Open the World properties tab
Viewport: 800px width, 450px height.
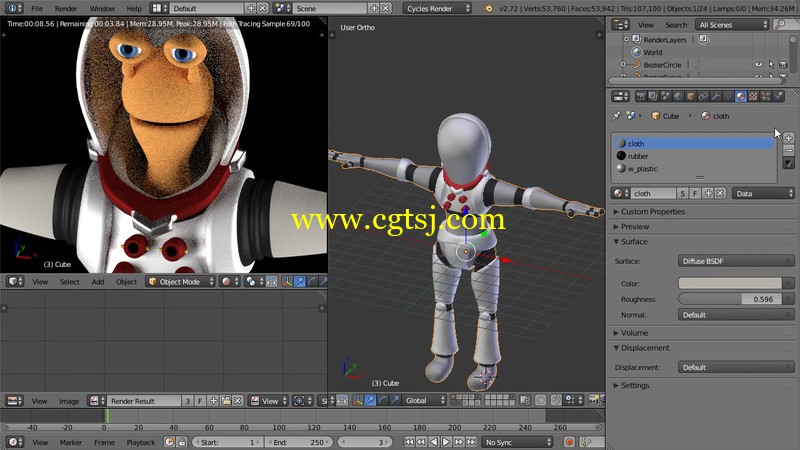pyautogui.click(x=678, y=96)
